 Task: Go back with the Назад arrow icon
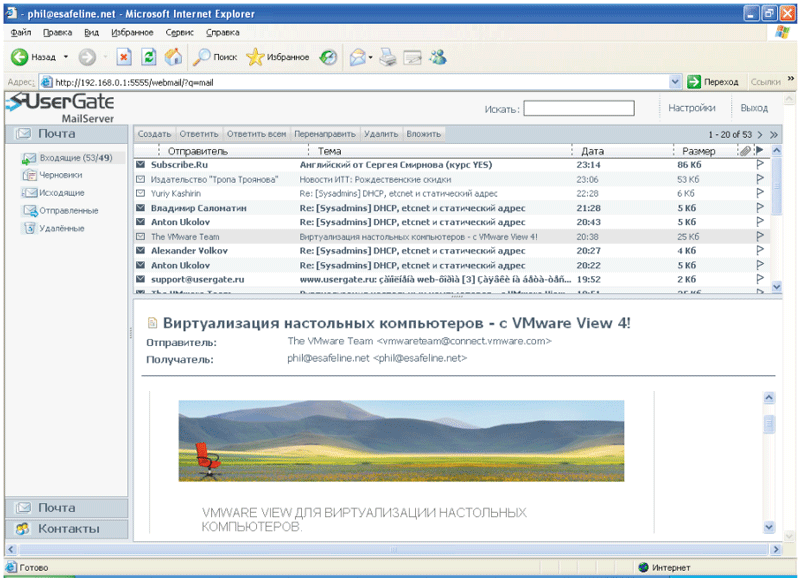(19, 57)
